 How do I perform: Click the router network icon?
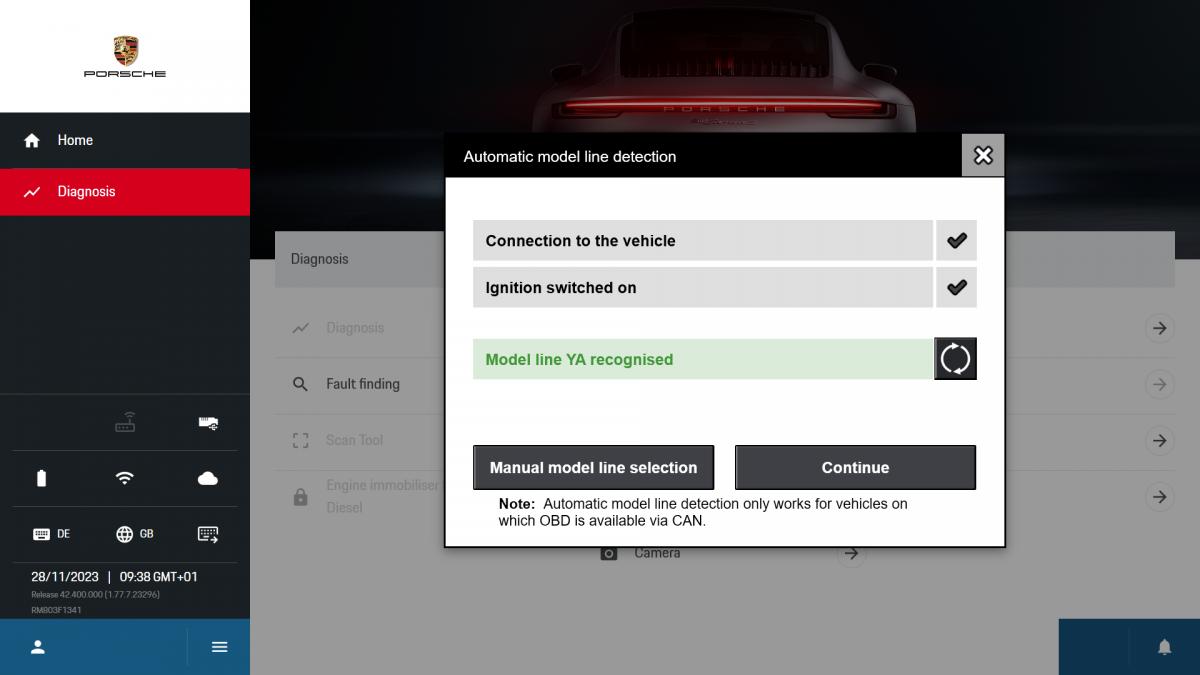coord(124,424)
